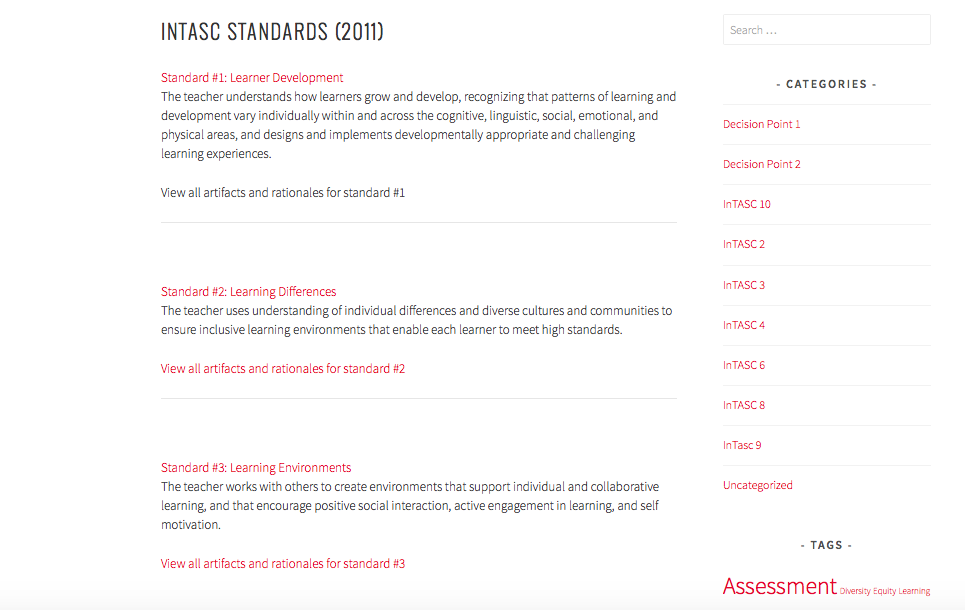Open the Decision Point 1 category
This screenshot has width=965, height=610.
click(762, 125)
